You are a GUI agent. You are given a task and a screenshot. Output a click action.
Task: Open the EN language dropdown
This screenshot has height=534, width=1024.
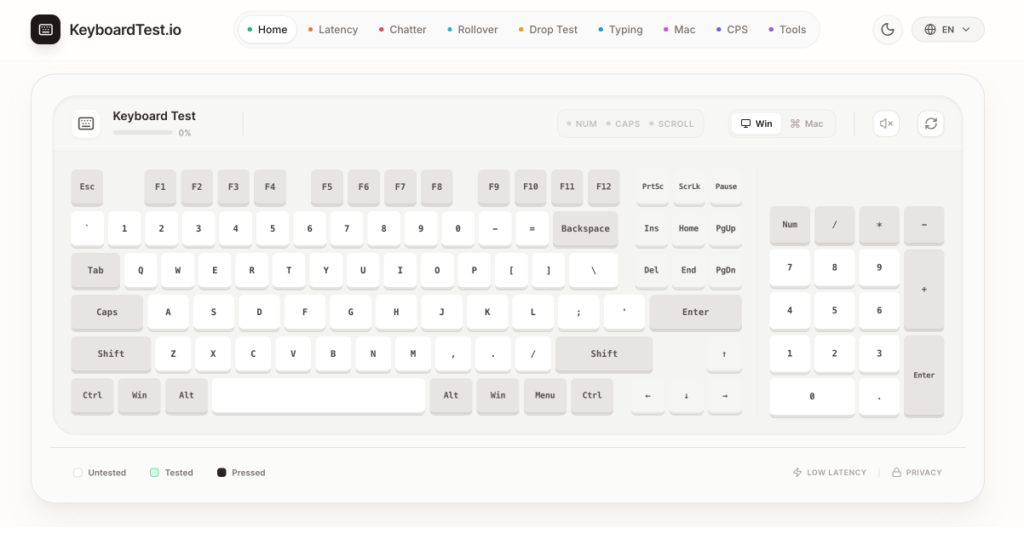coord(947,29)
